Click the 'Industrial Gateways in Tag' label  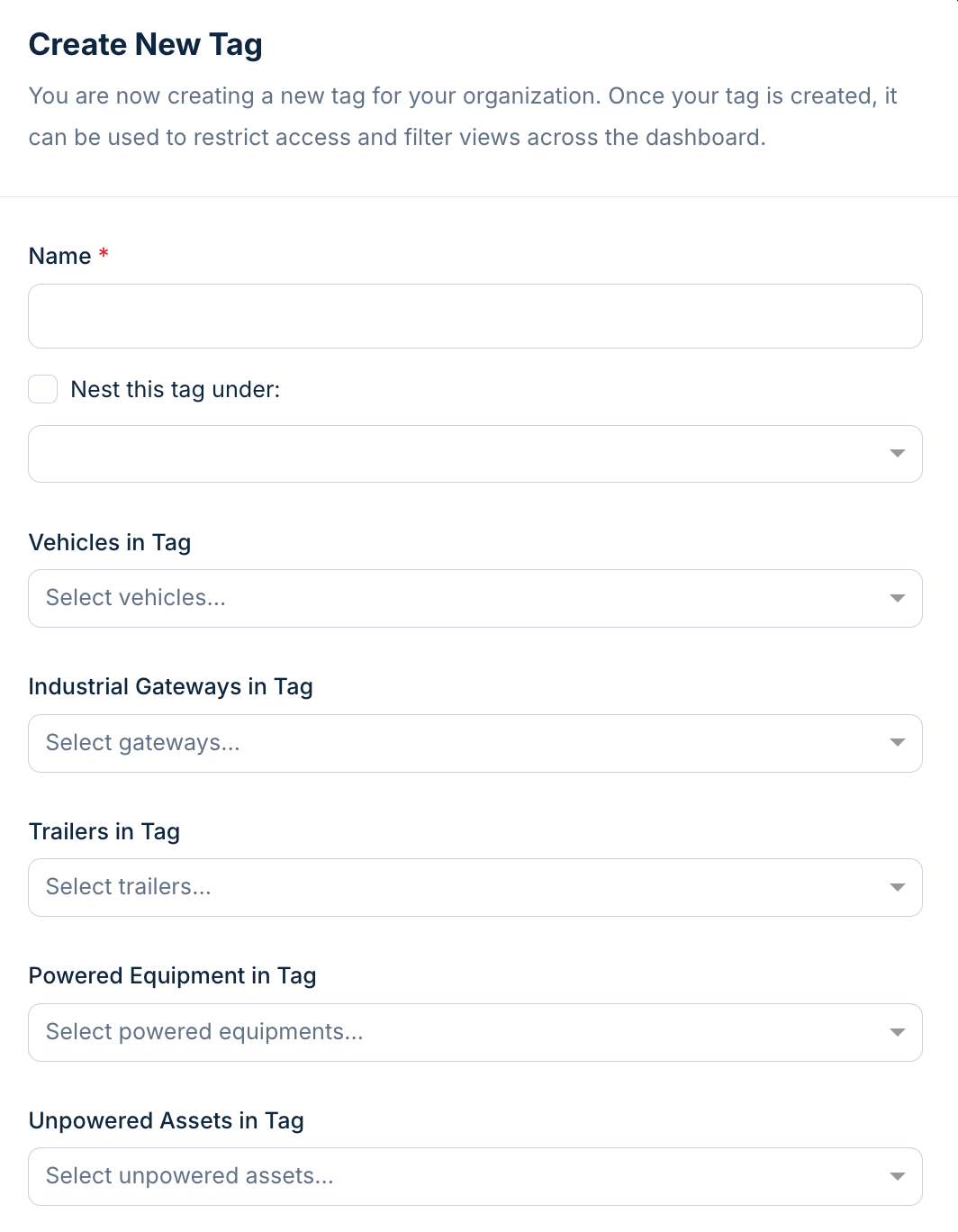[171, 686]
